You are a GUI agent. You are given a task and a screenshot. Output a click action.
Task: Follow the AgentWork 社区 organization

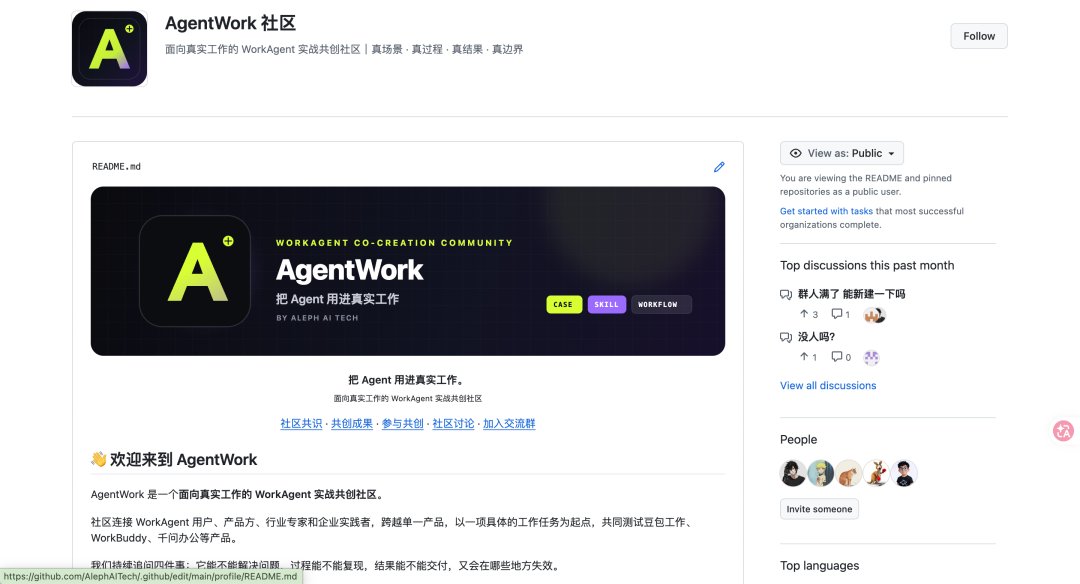click(x=979, y=36)
